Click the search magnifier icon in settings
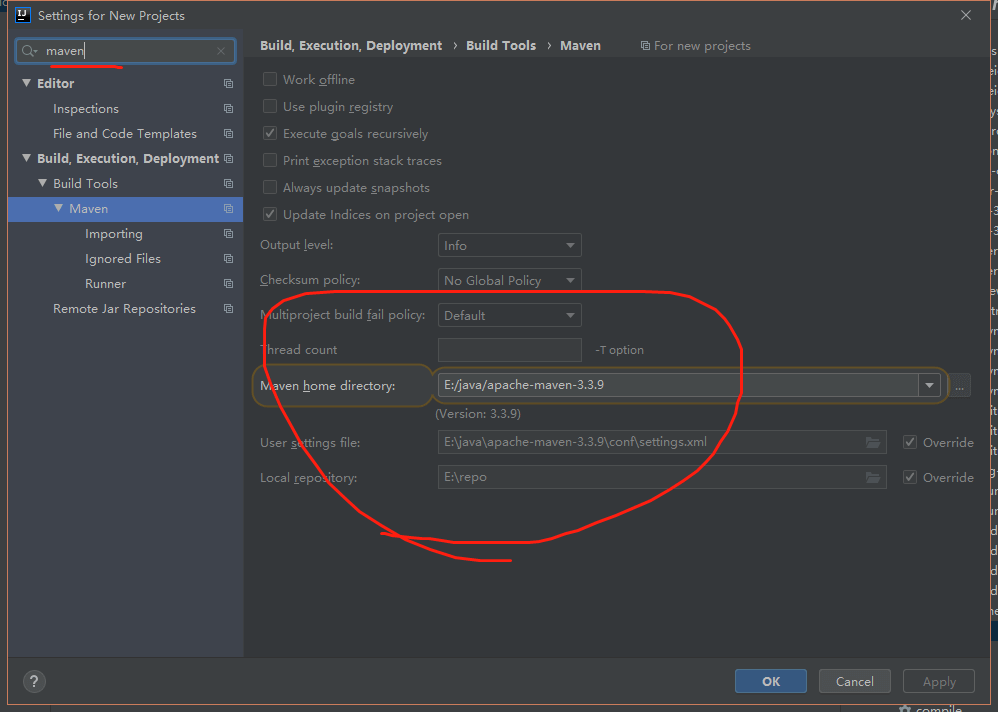998x712 pixels. pos(29,51)
